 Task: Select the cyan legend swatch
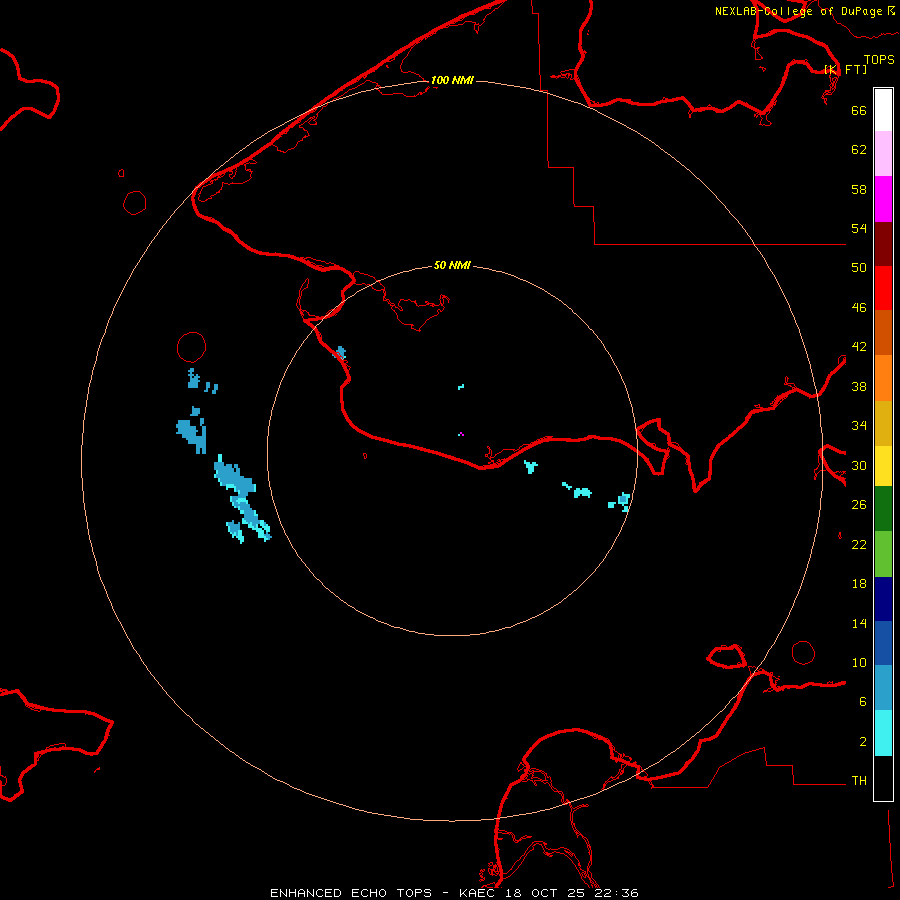[x=883, y=733]
